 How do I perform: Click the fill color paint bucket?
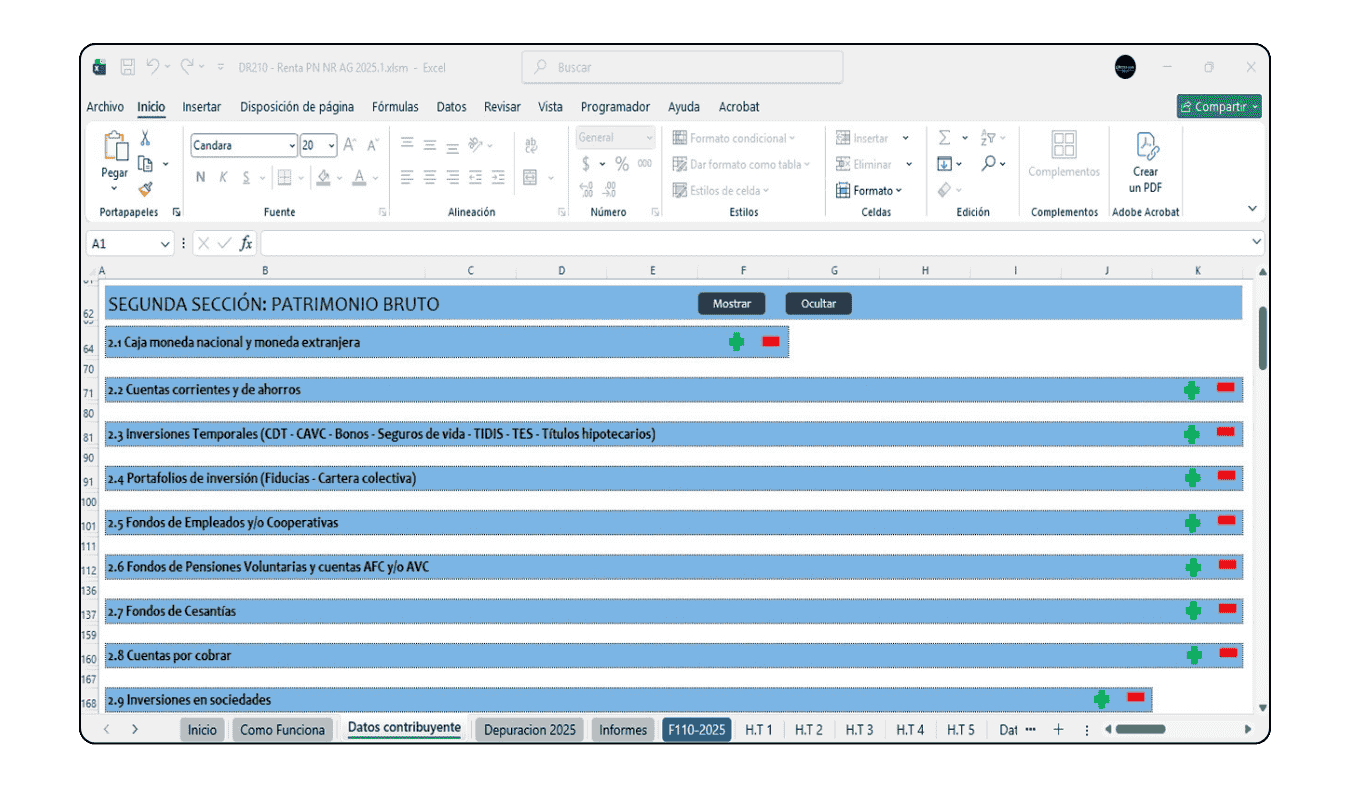(323, 178)
